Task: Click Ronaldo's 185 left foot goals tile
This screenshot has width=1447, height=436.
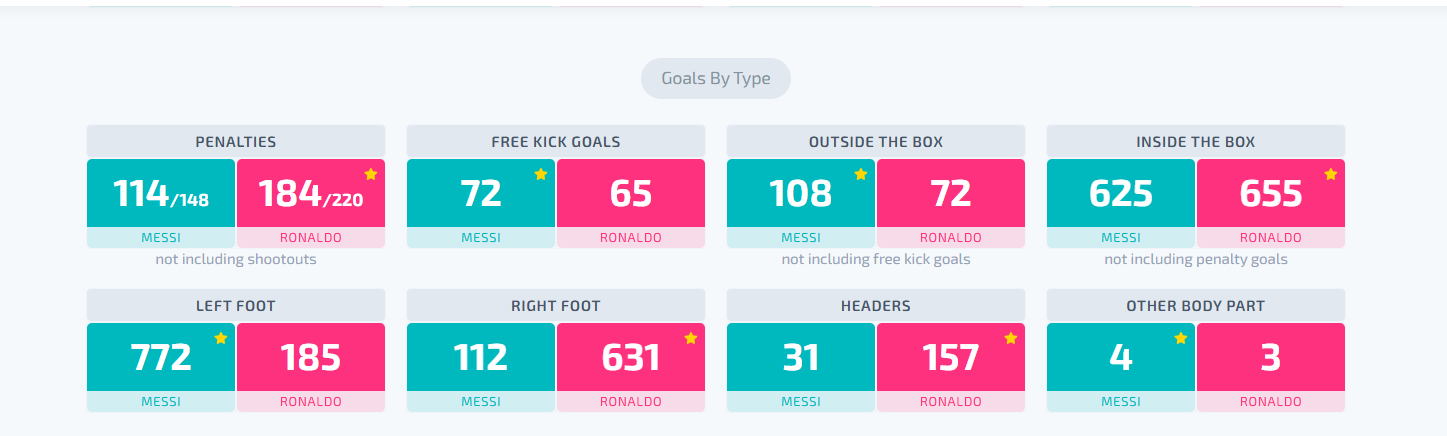Action: click(311, 357)
